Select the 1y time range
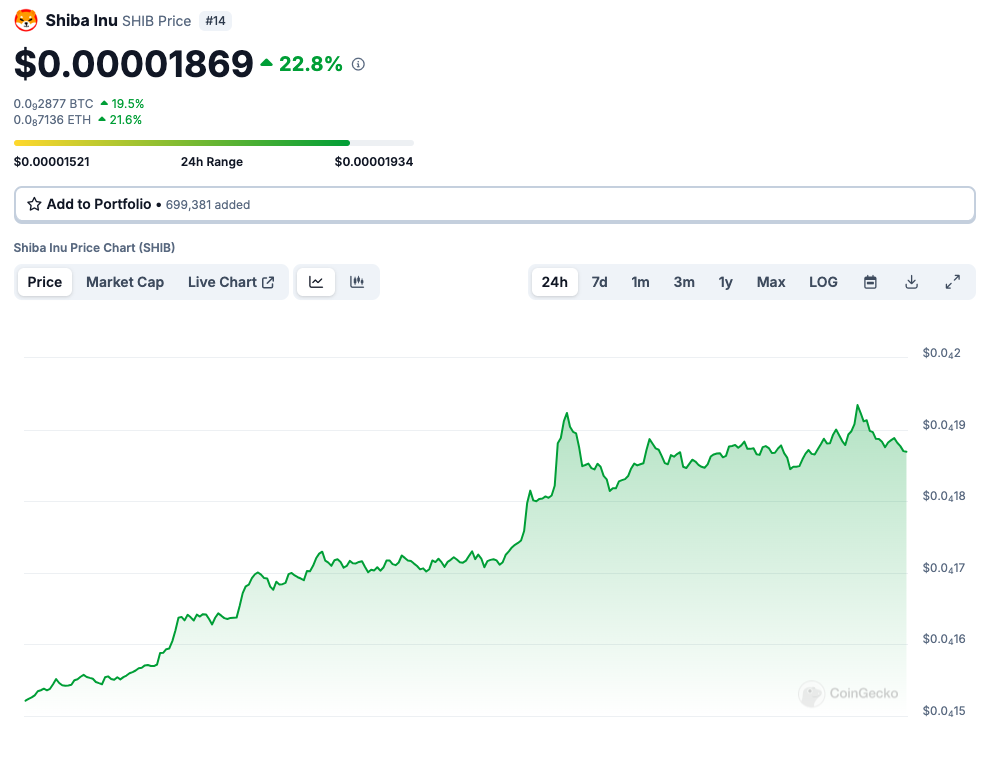The width and height of the screenshot is (996, 760). point(725,282)
